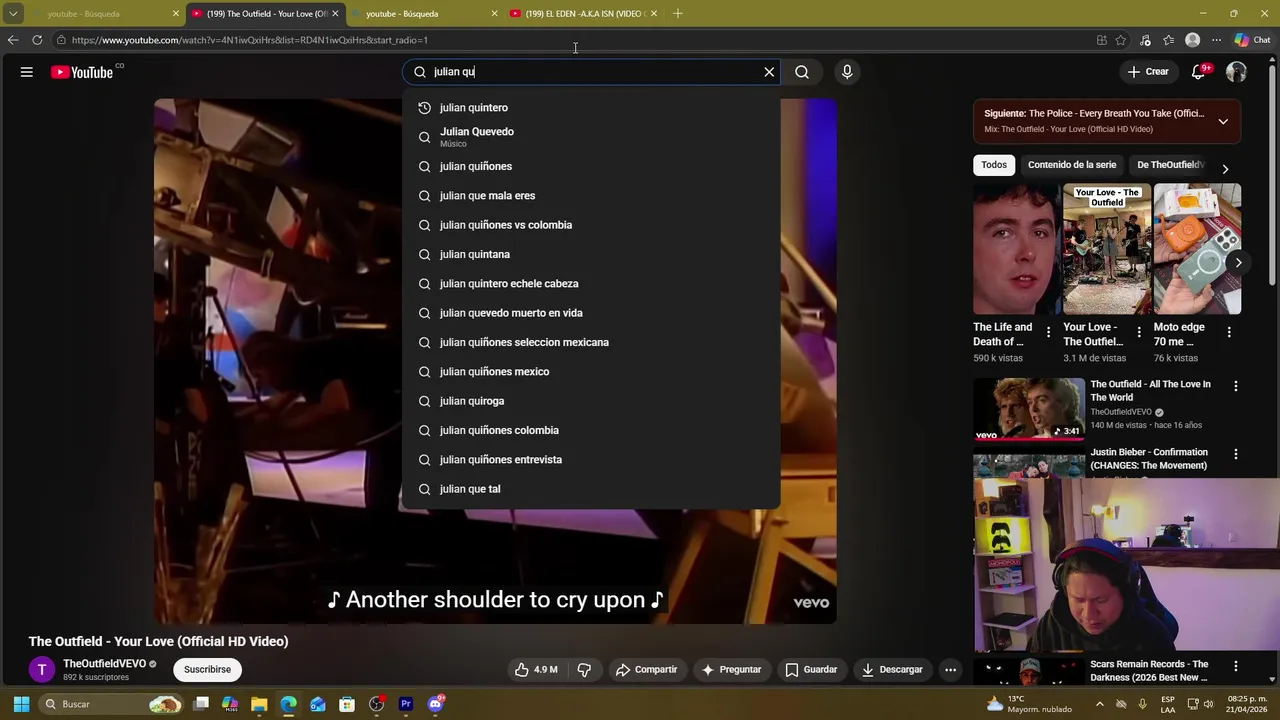Start voice search with microphone icon
The width and height of the screenshot is (1280, 720).
(847, 72)
